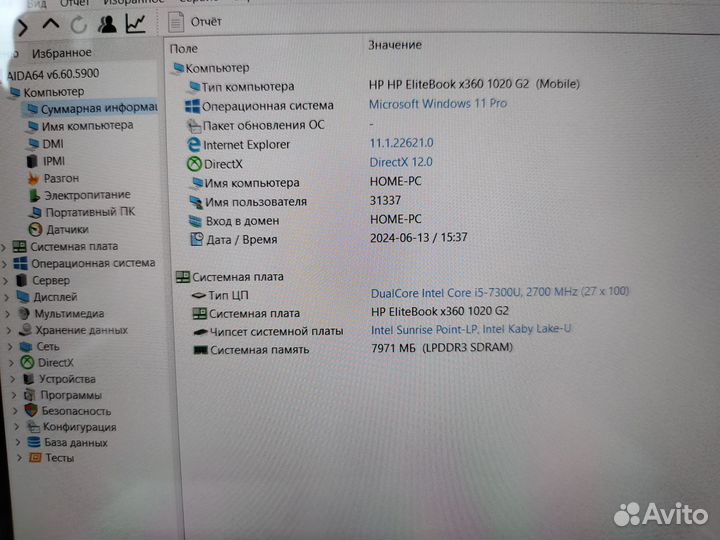The height and width of the screenshot is (540, 720).
Task: Click the Сервер icon in tree
Action: 22,280
